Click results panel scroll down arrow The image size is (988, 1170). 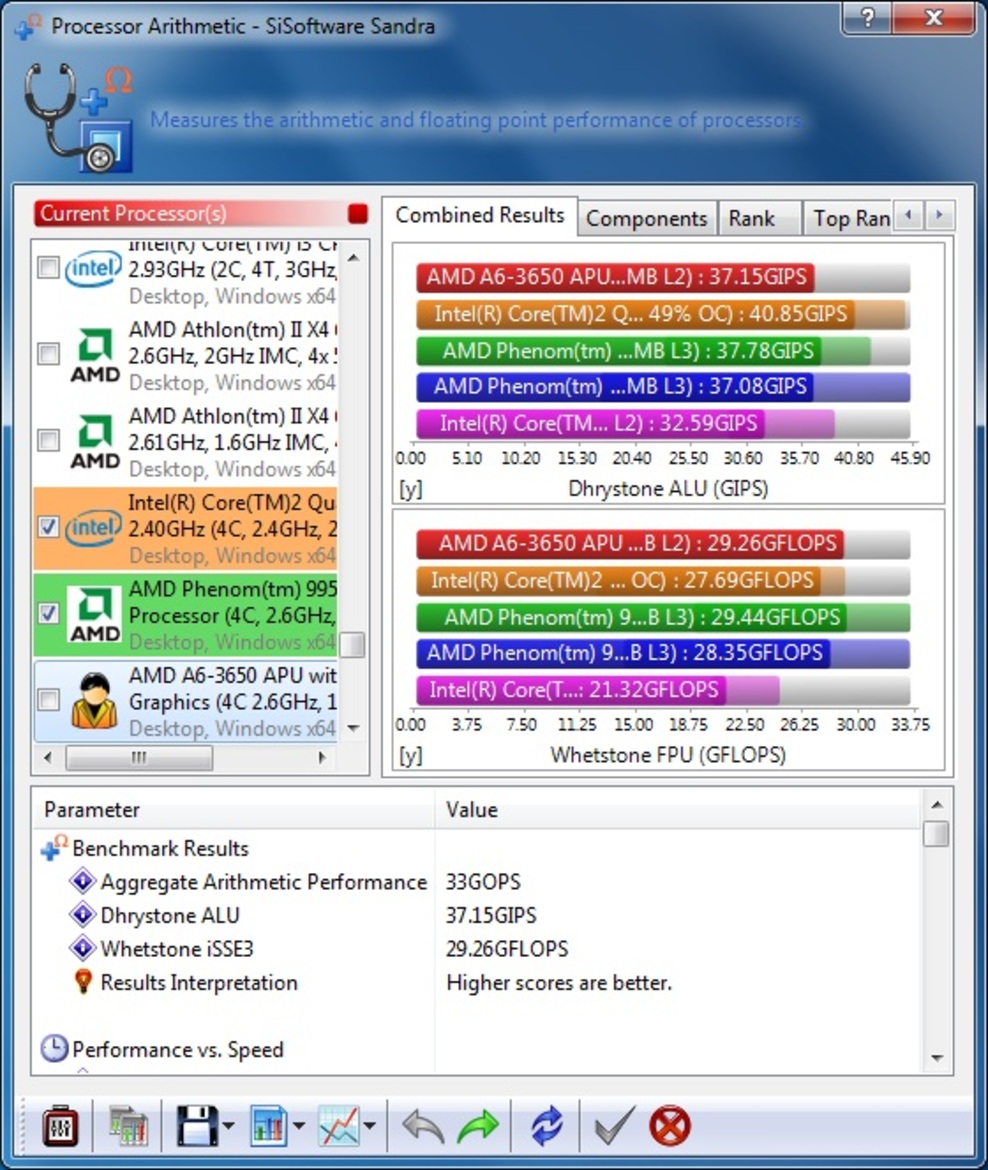pyautogui.click(x=937, y=1058)
